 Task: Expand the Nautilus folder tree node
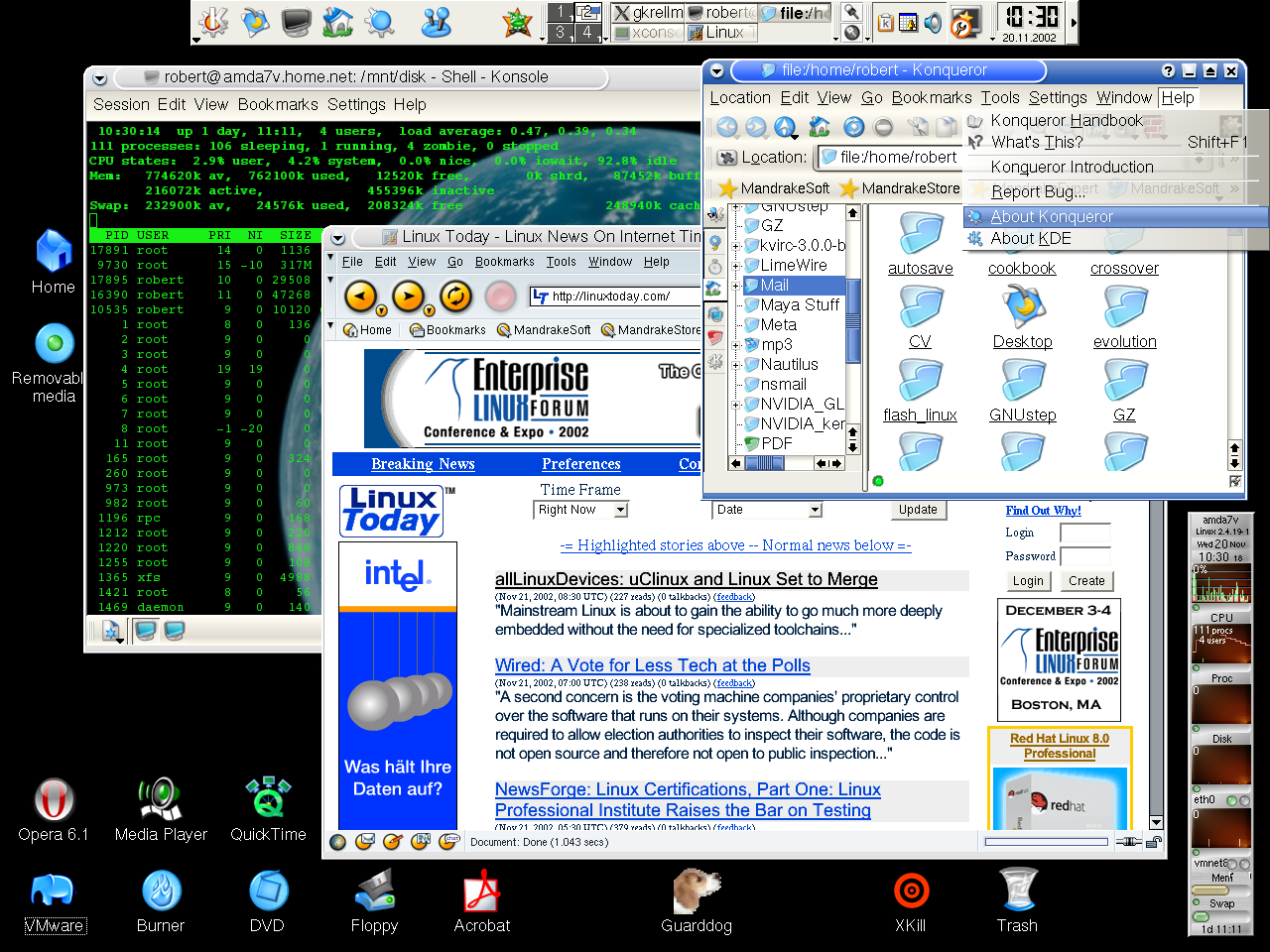pos(736,365)
